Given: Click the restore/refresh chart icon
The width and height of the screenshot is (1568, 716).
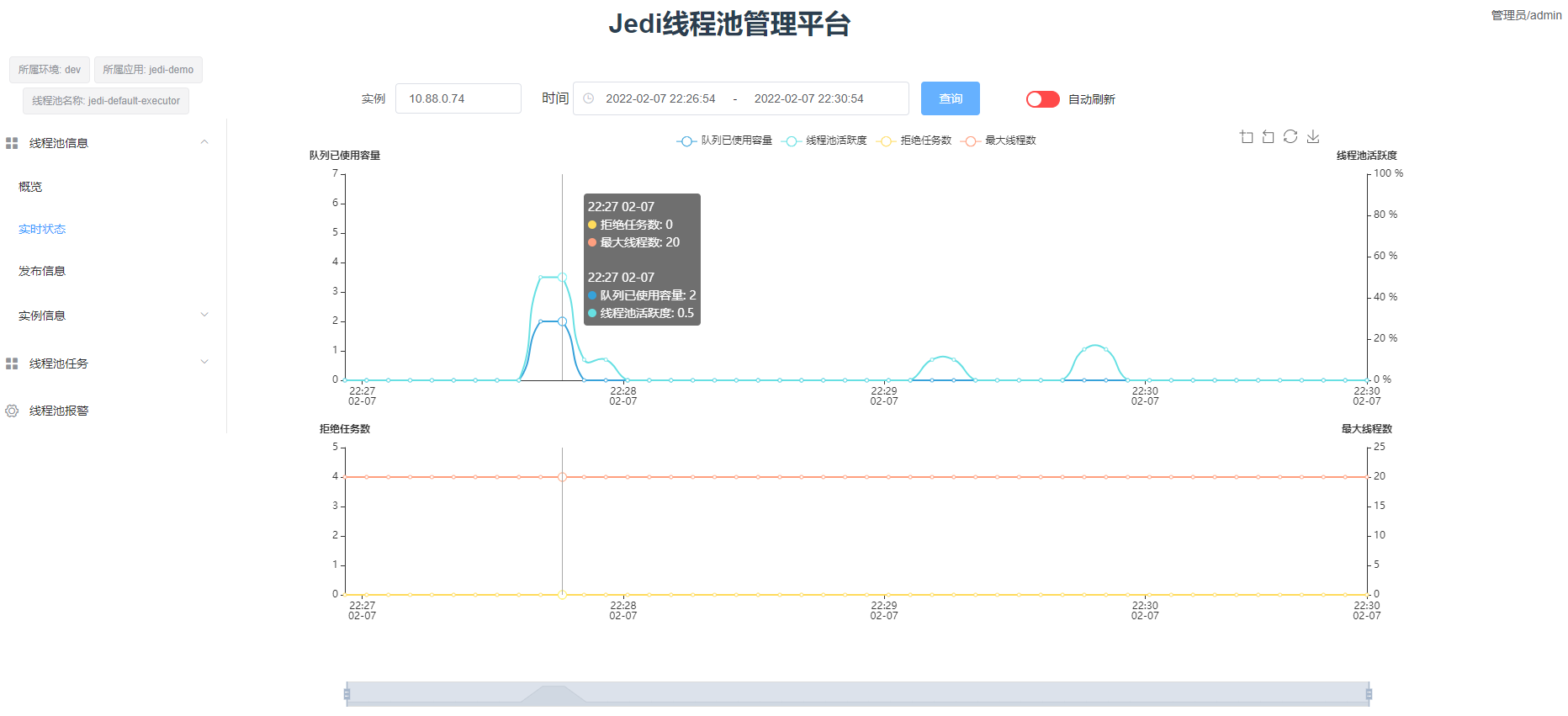Looking at the screenshot, I should tap(1290, 136).
